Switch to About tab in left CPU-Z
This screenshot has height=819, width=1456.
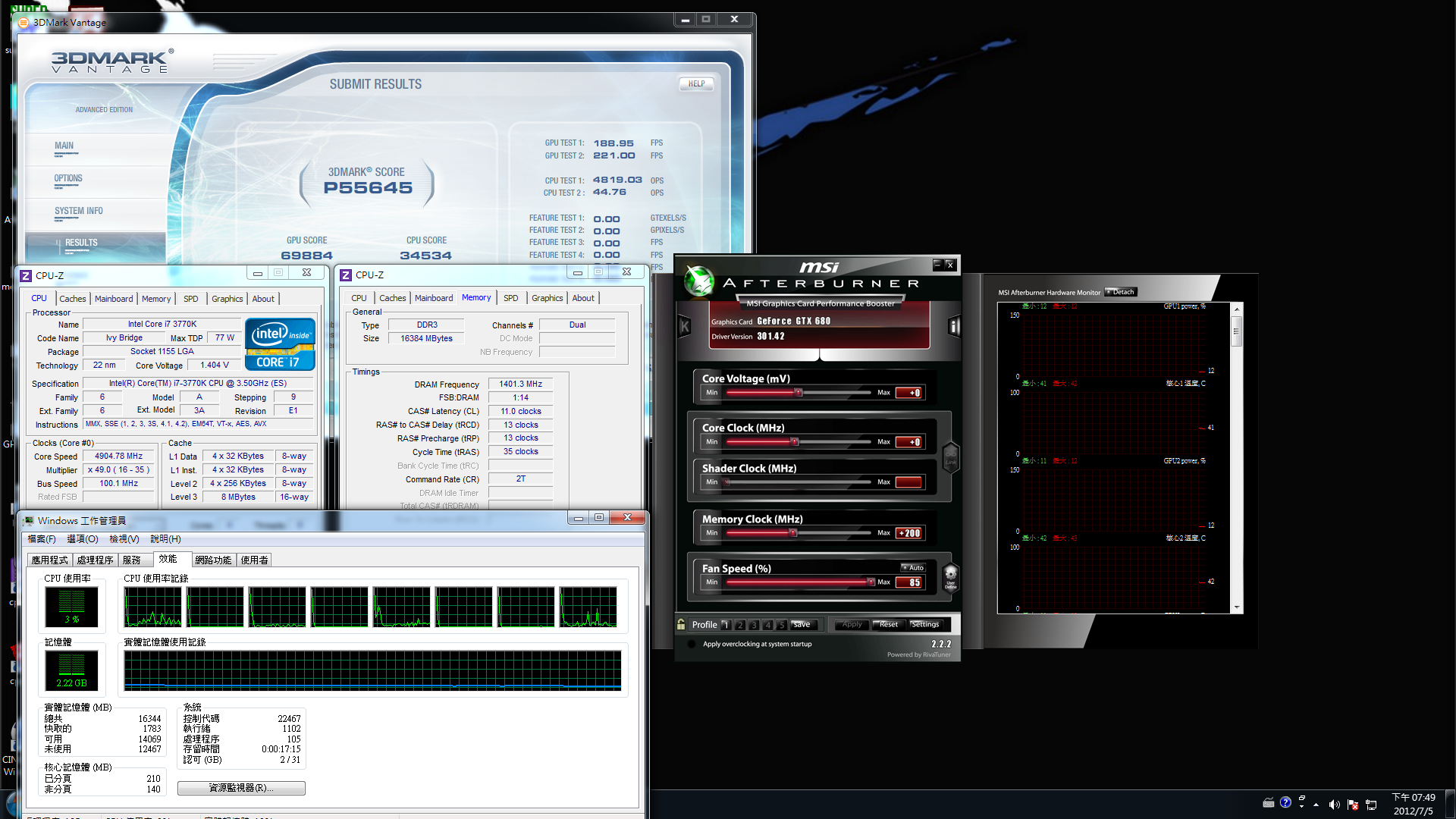[x=263, y=299]
